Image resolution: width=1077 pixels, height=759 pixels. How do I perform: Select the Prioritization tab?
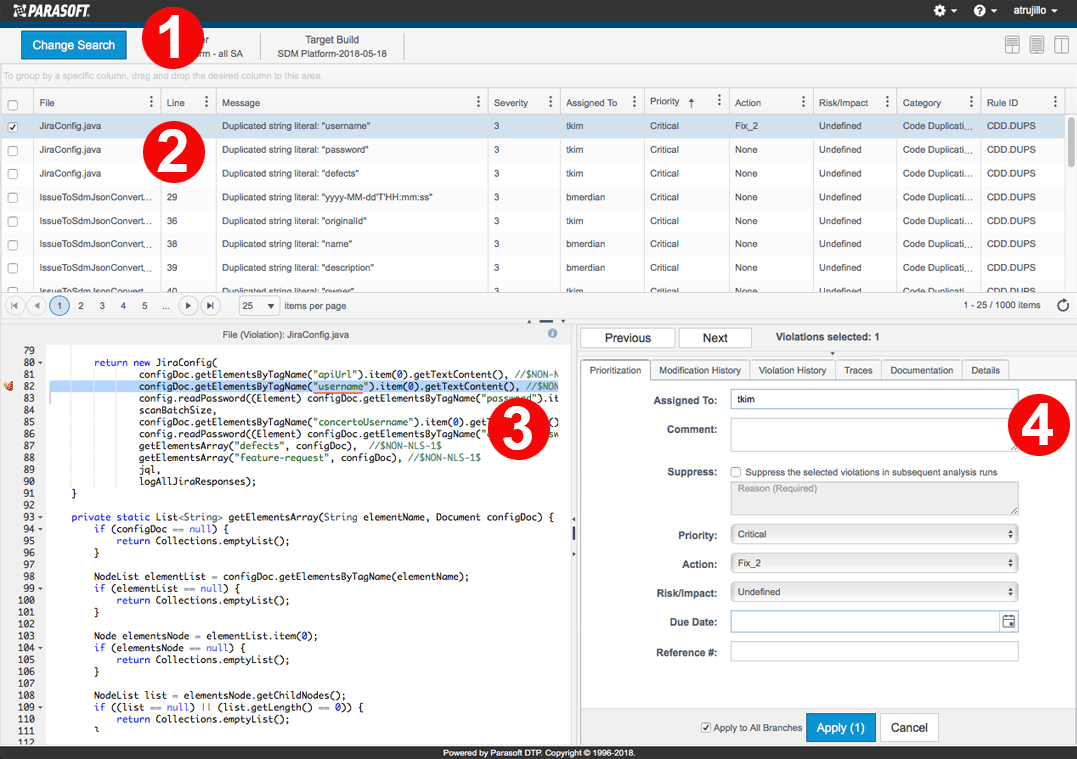tap(615, 370)
